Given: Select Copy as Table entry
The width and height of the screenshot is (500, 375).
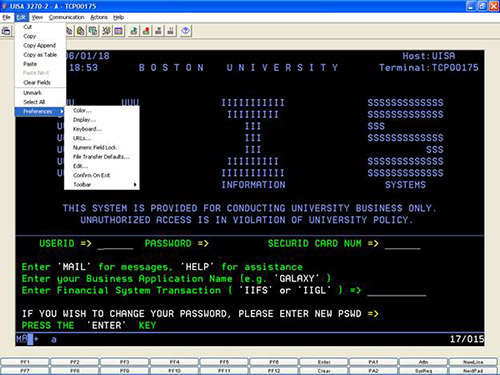Looking at the screenshot, I should click(40, 55).
